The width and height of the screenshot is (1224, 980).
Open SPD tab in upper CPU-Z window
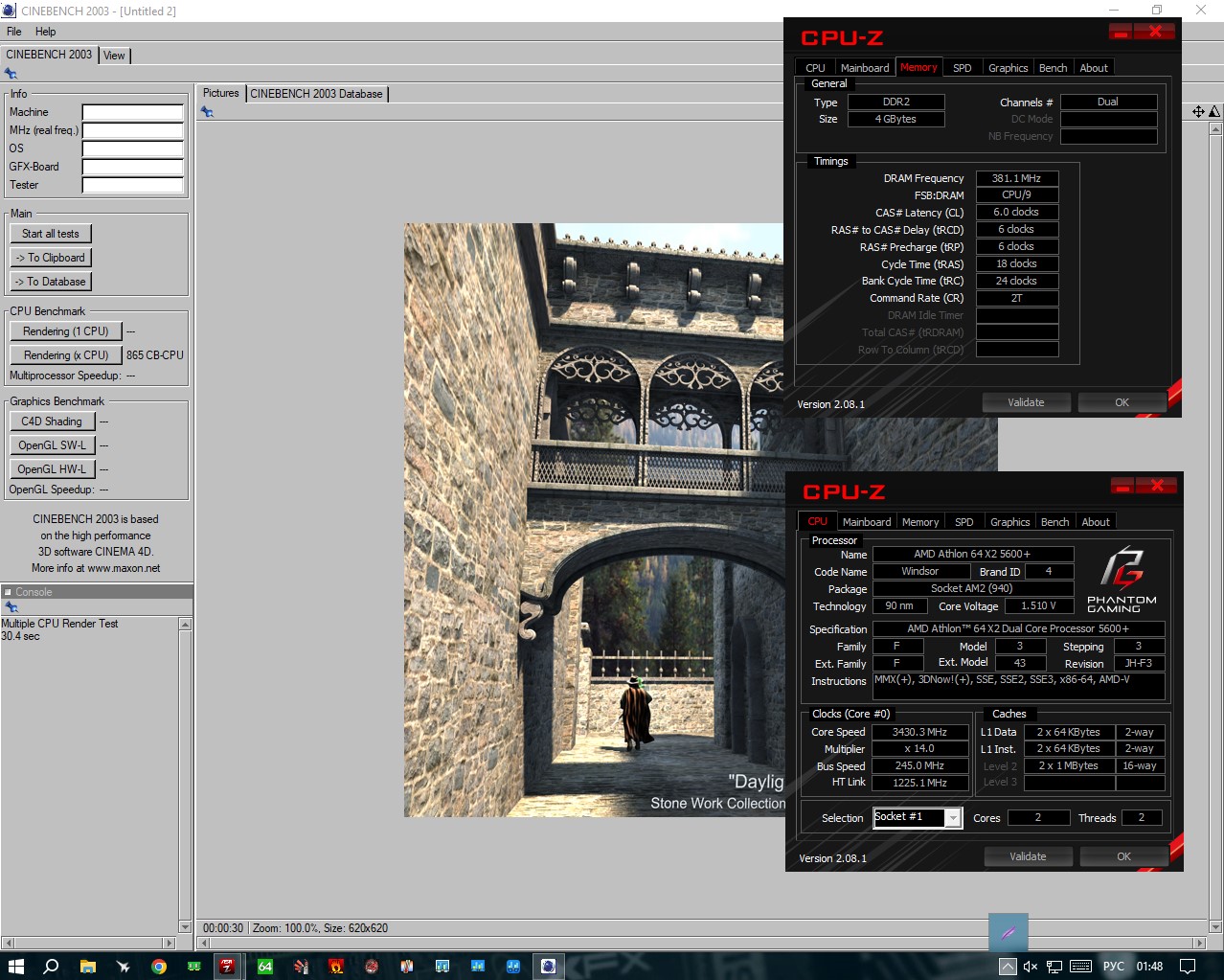963,68
